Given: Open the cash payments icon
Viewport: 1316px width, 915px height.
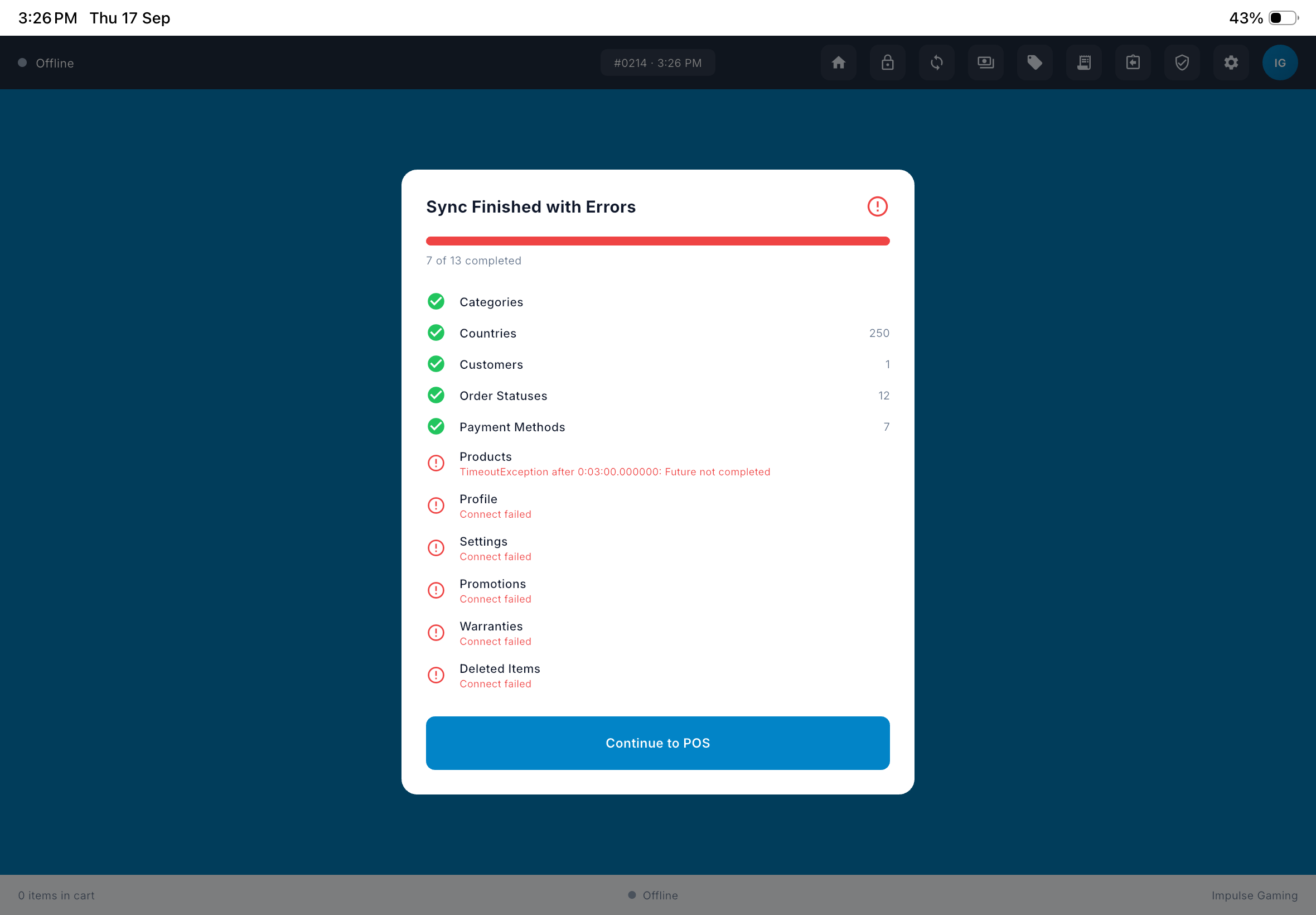Looking at the screenshot, I should [x=985, y=62].
